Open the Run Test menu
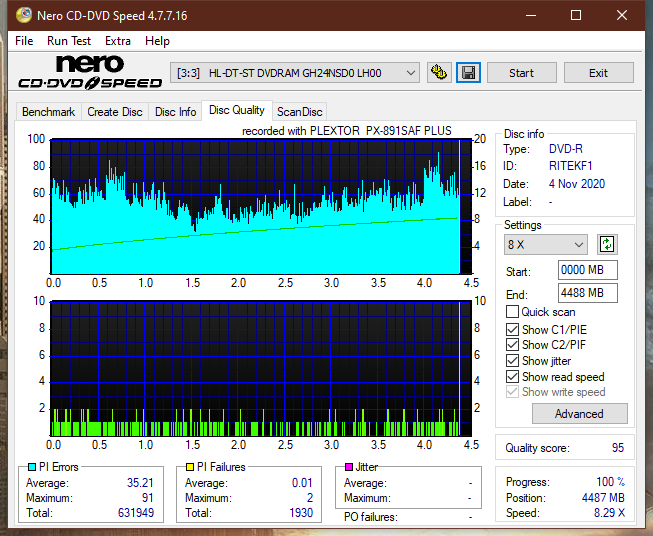 click(69, 41)
